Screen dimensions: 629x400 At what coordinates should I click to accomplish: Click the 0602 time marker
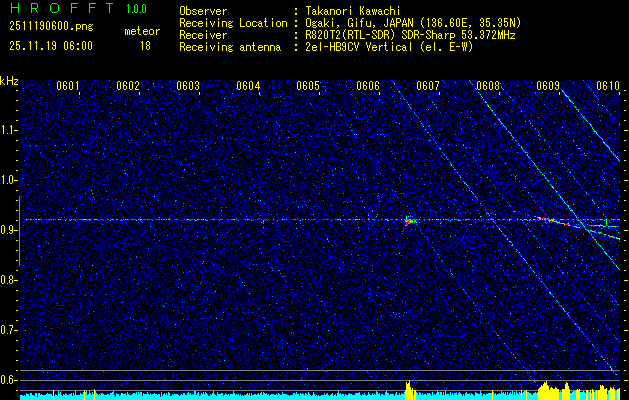(128, 86)
